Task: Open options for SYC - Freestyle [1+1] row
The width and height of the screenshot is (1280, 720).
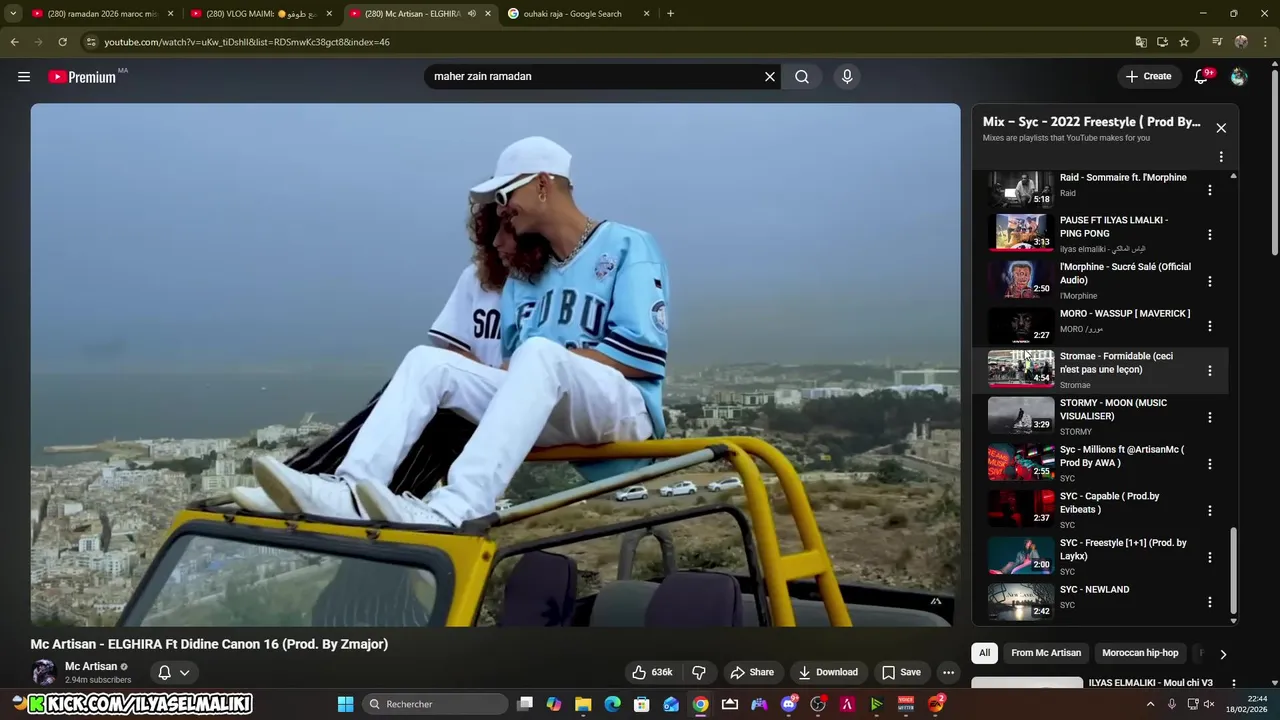Action: coord(1209,557)
